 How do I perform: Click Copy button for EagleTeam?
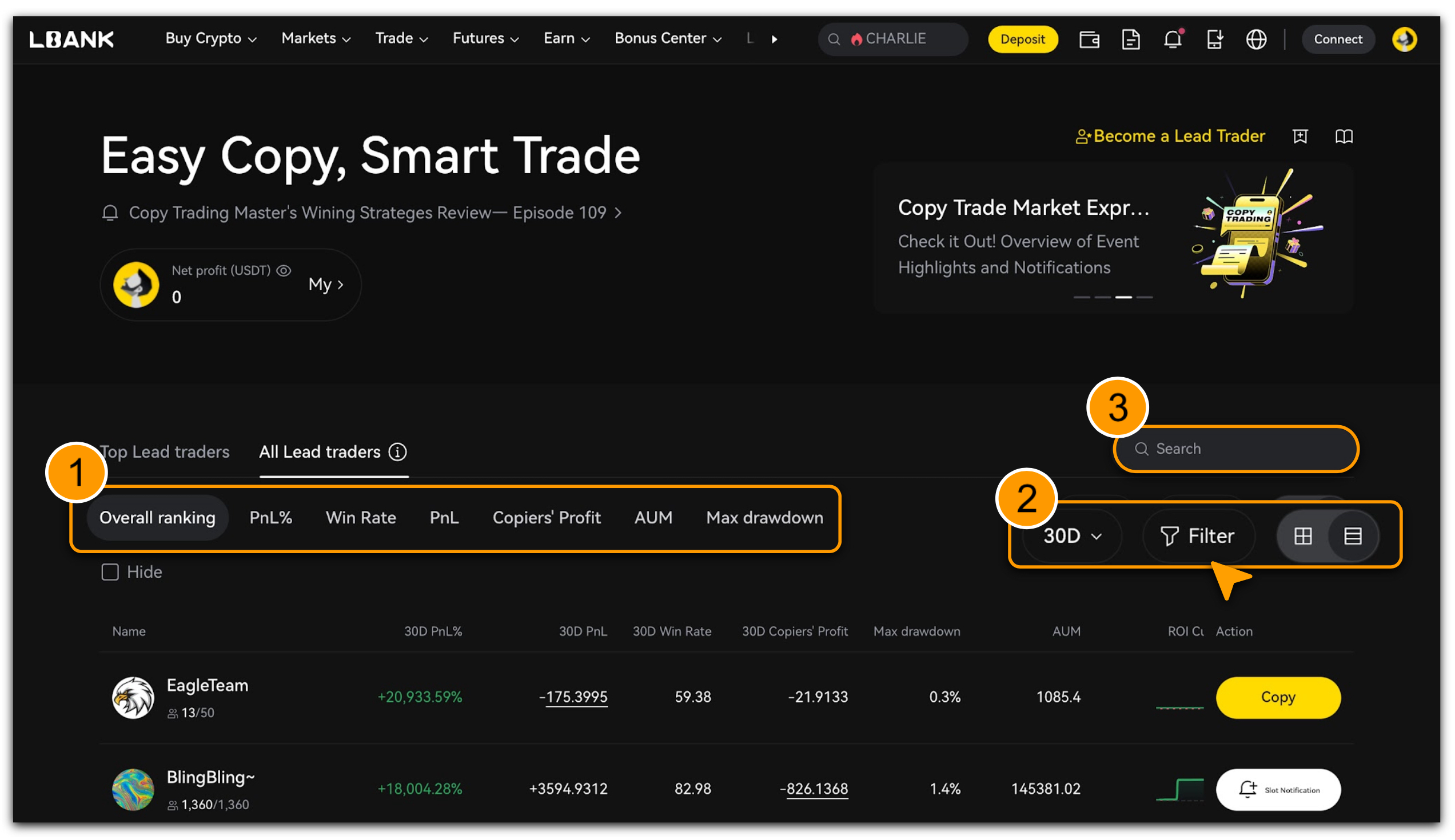tap(1277, 697)
